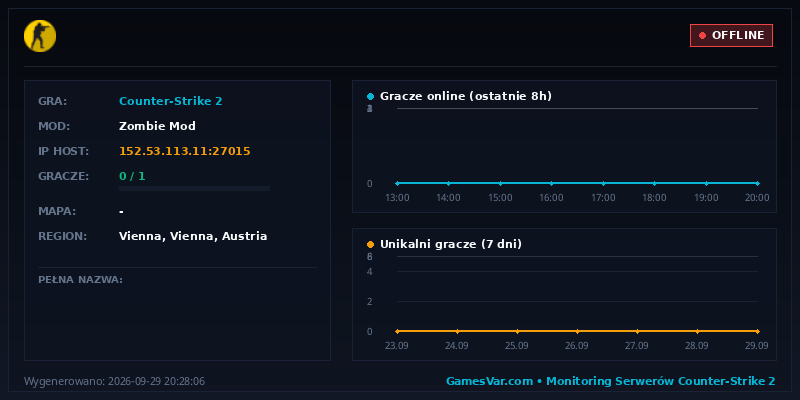Screen dimensions: 800x400
Task: Click the 29.09 date axis label
Action: click(x=757, y=345)
